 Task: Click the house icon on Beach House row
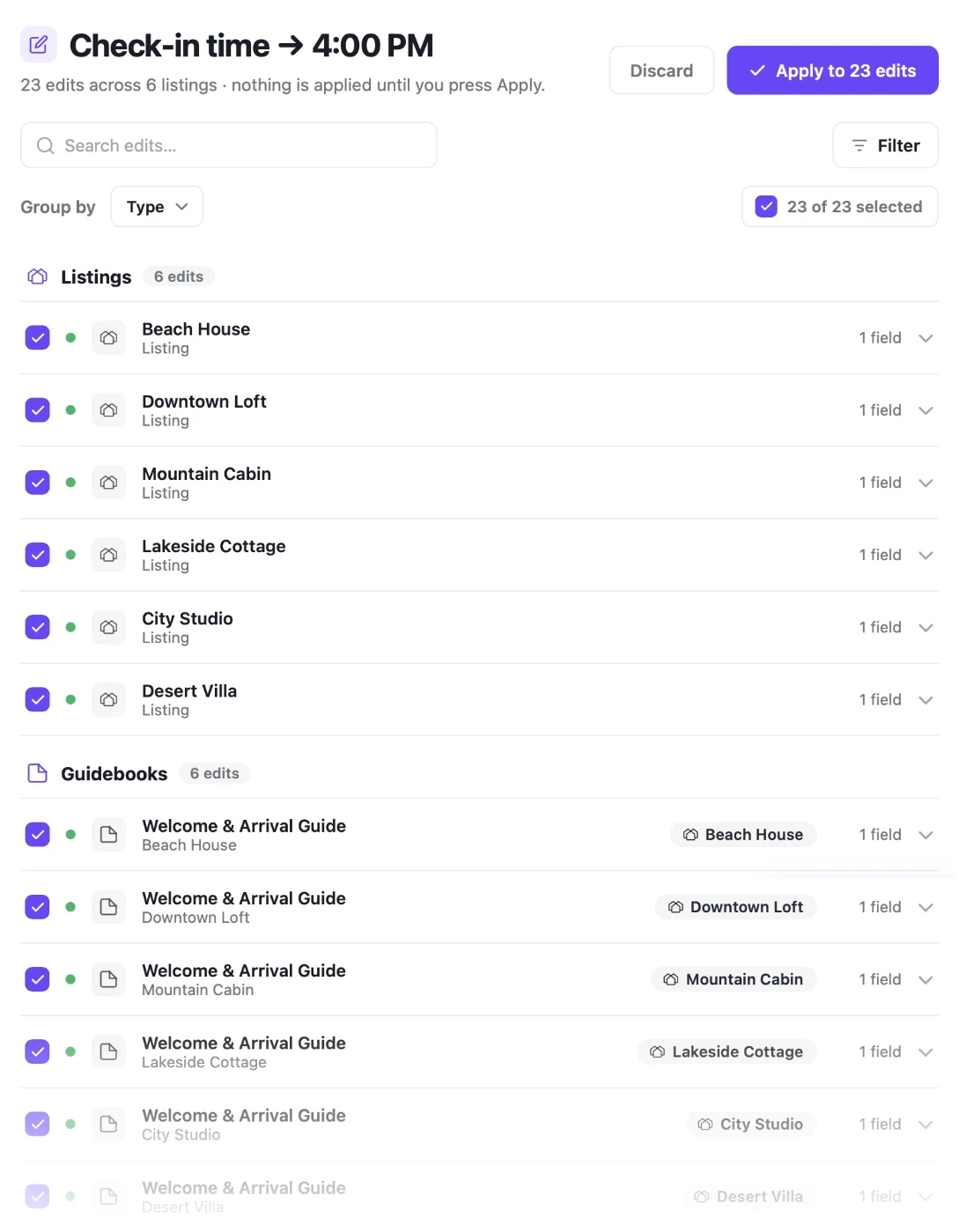[x=108, y=338]
